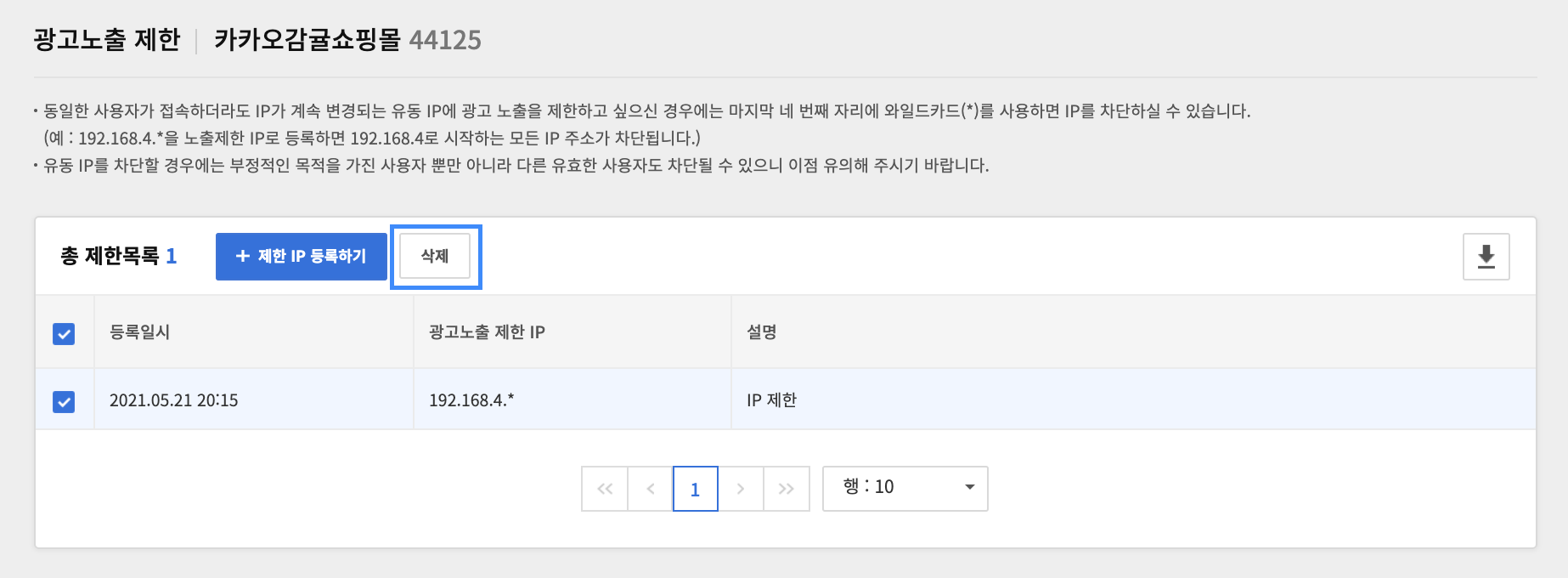The height and width of the screenshot is (578, 1568).
Task: Jump to last page with double-right arrow
Action: point(787,489)
